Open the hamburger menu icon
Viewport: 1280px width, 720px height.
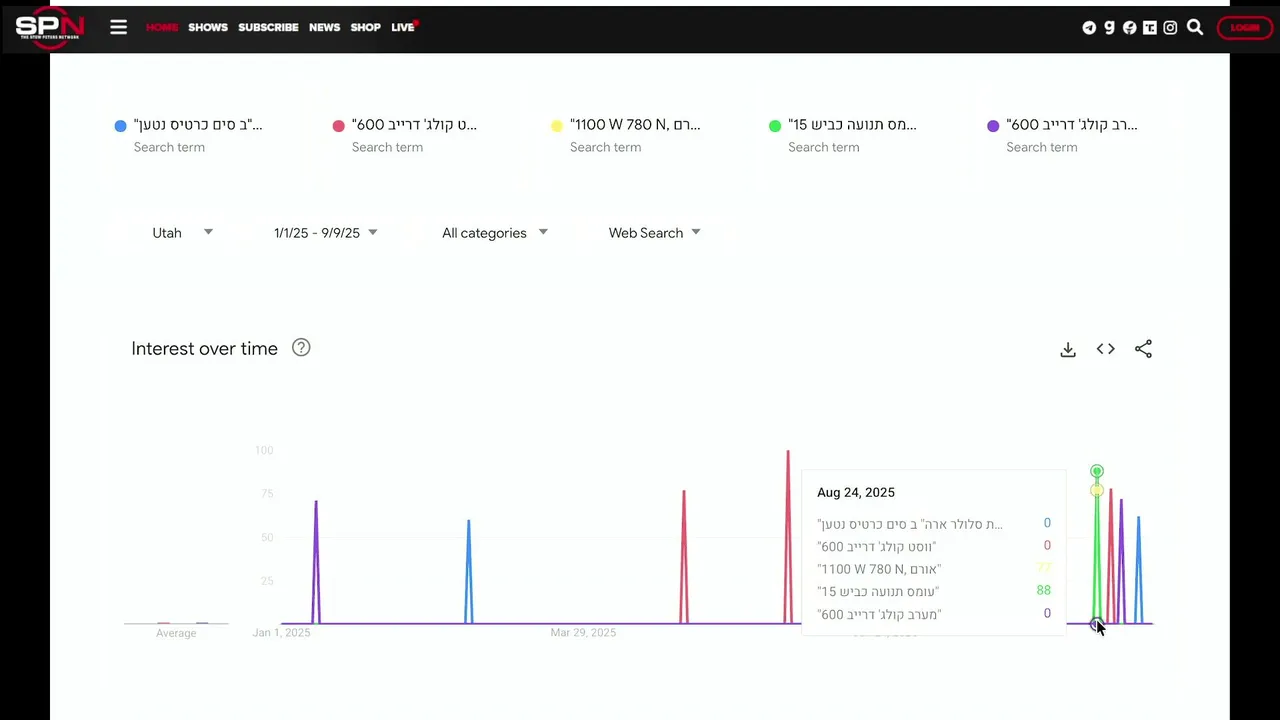(118, 27)
